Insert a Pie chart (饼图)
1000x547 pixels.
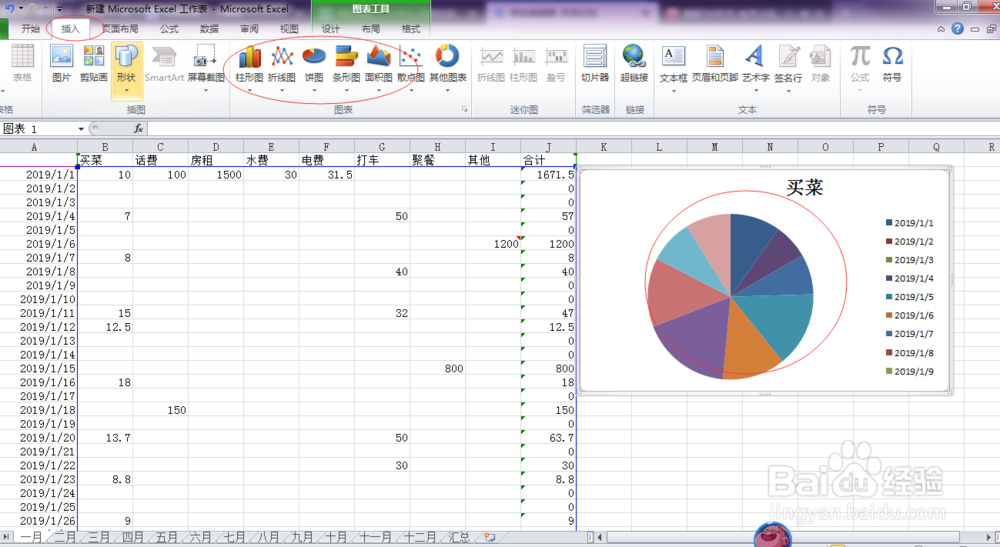314,67
